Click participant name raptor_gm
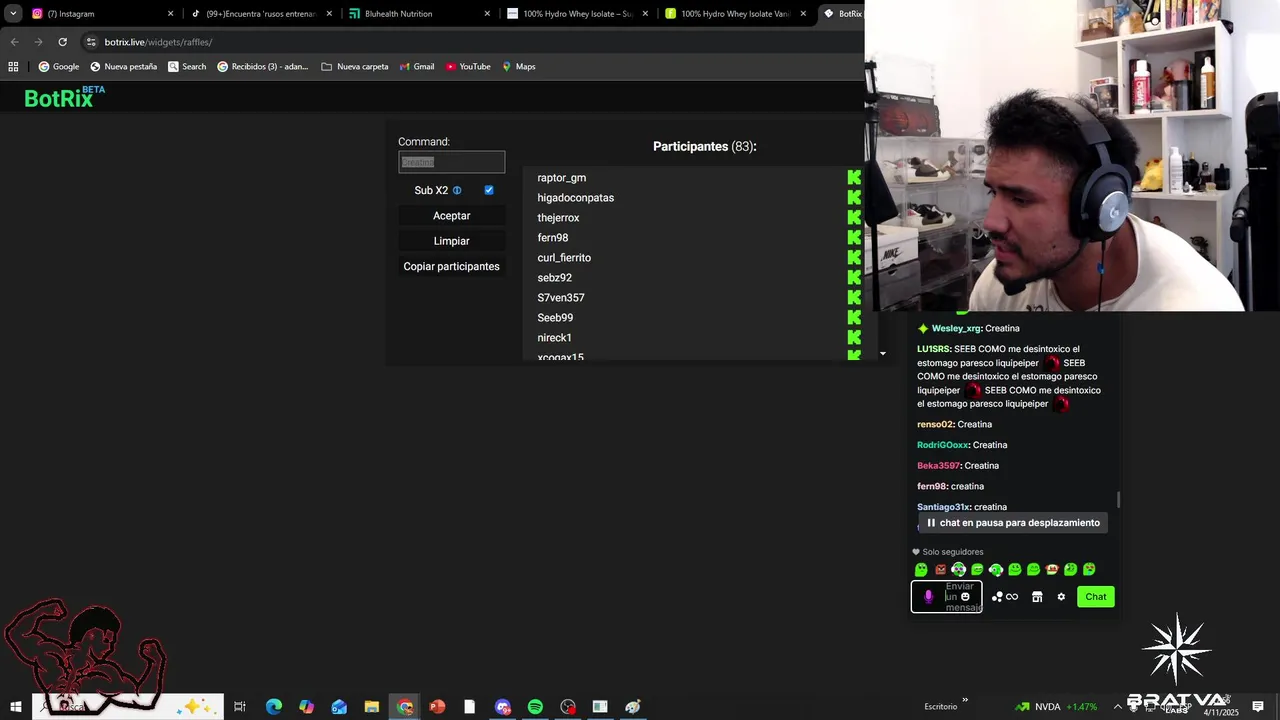This screenshot has height=720, width=1280. click(561, 178)
